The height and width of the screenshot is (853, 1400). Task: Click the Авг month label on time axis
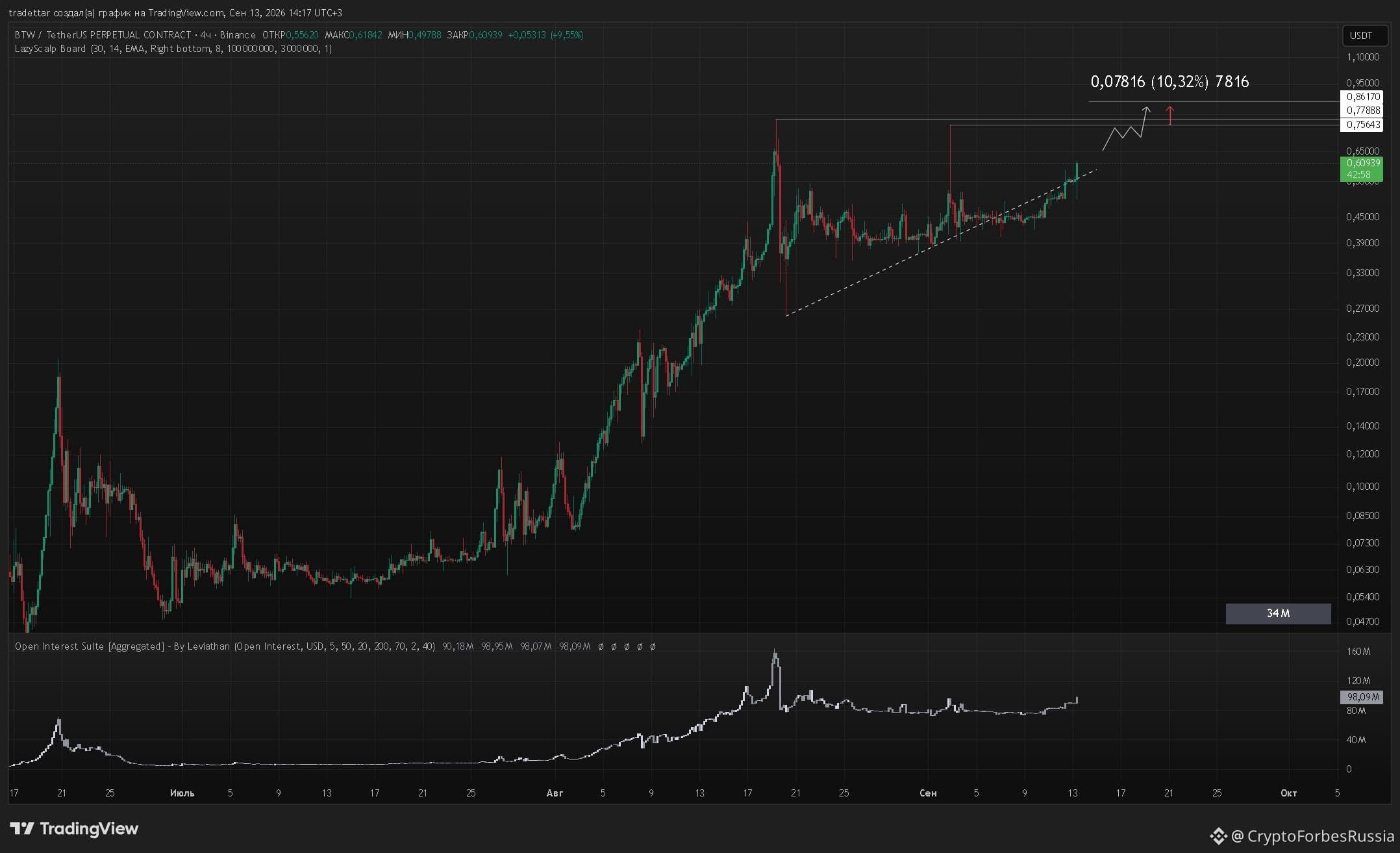click(555, 793)
